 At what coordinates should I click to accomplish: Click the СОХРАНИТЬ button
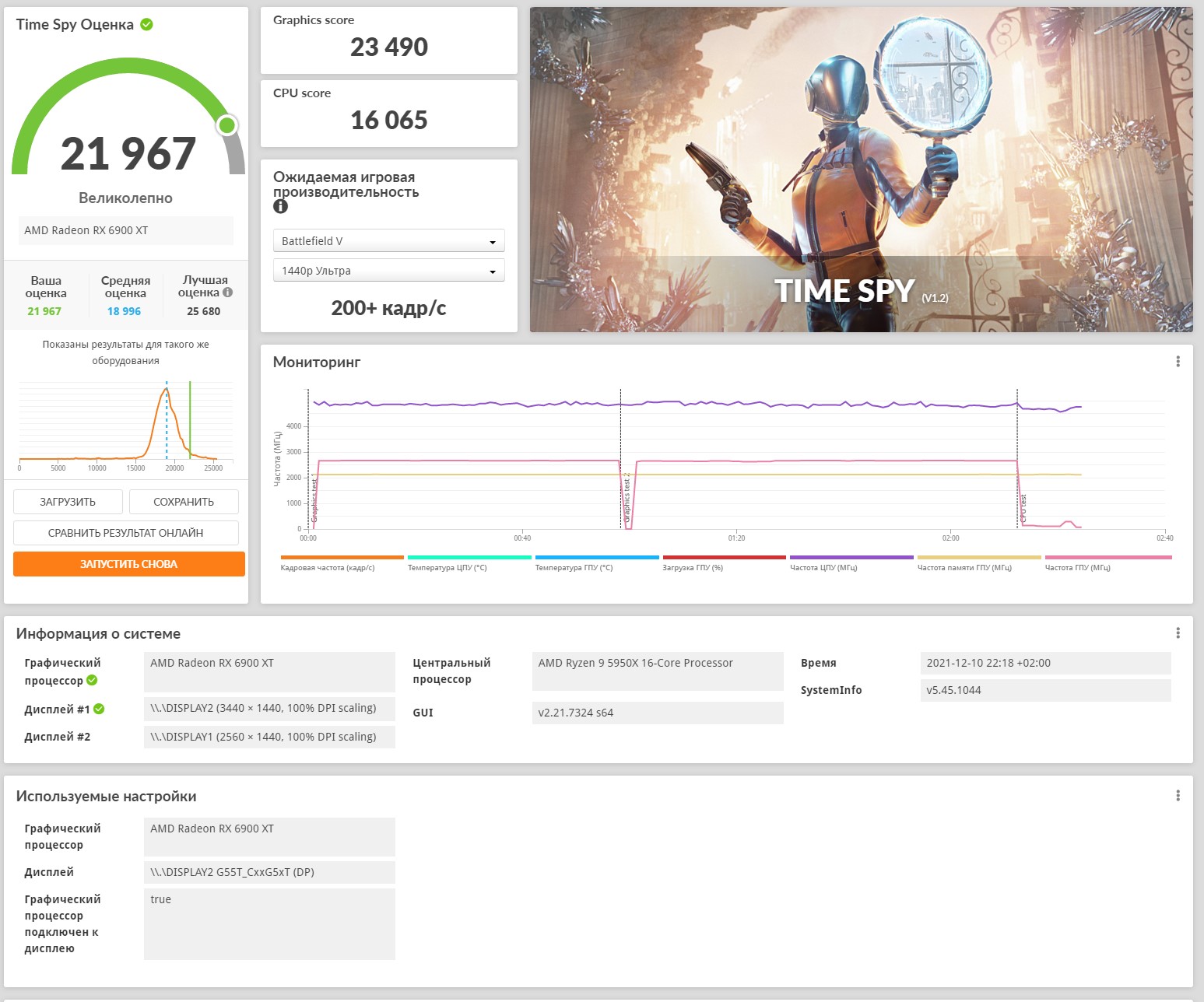pos(184,502)
